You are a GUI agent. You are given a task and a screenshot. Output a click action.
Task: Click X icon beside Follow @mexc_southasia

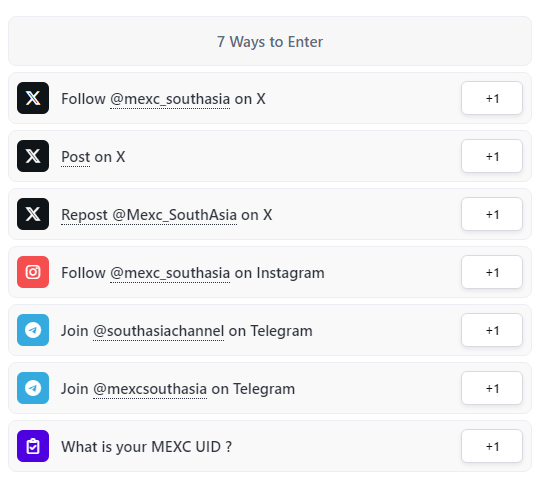click(x=33, y=98)
